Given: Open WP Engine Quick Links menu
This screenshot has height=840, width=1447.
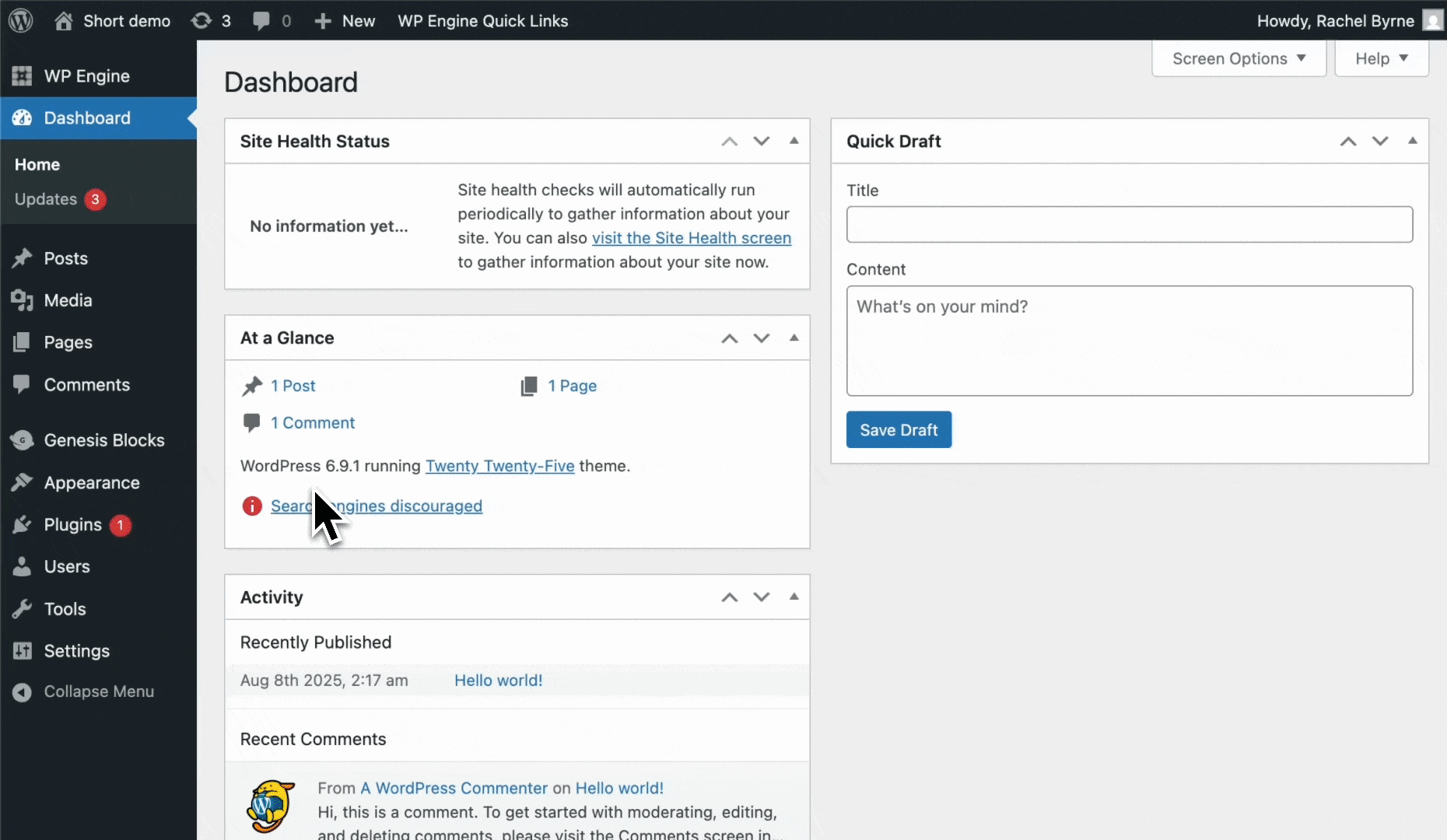Looking at the screenshot, I should click(482, 20).
